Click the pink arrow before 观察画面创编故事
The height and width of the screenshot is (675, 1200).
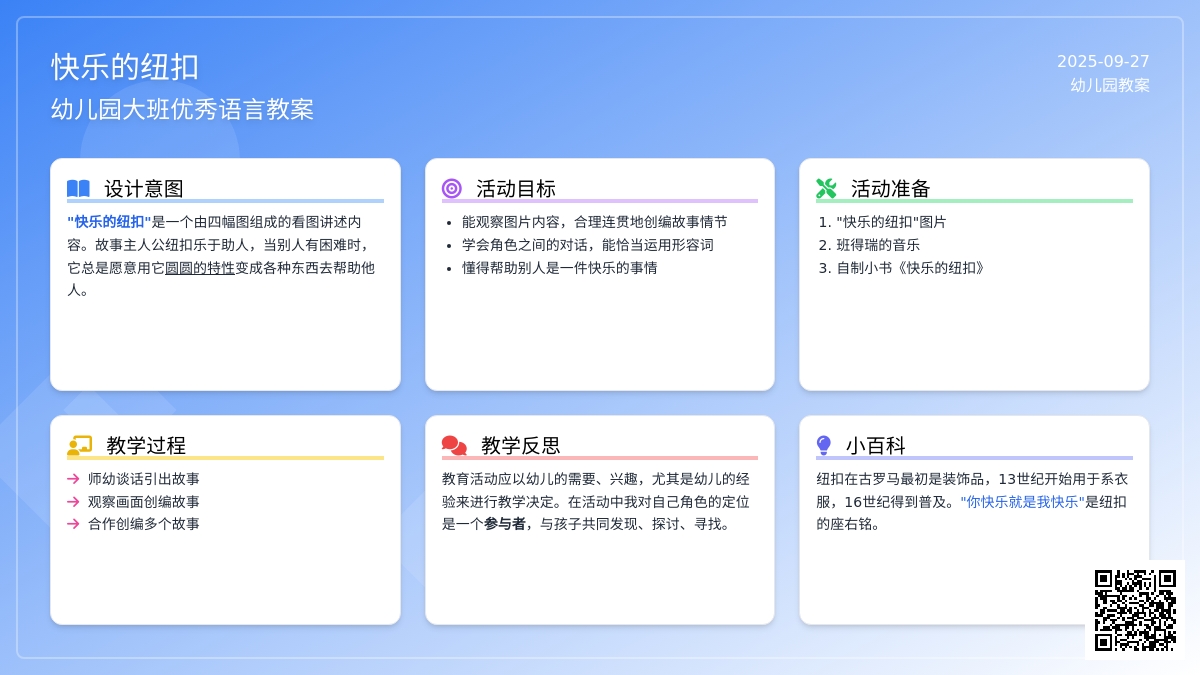pyautogui.click(x=73, y=502)
